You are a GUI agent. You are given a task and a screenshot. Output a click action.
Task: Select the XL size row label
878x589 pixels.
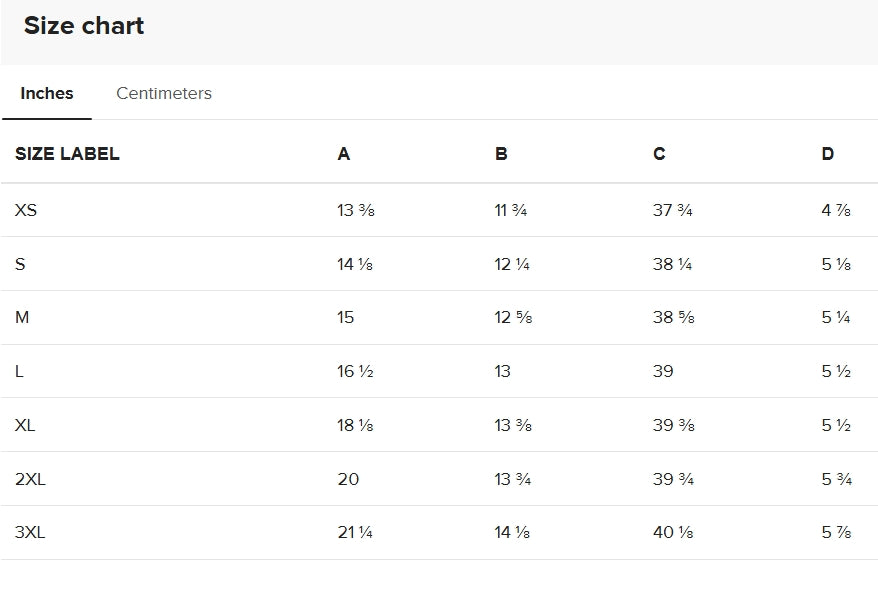coord(25,425)
